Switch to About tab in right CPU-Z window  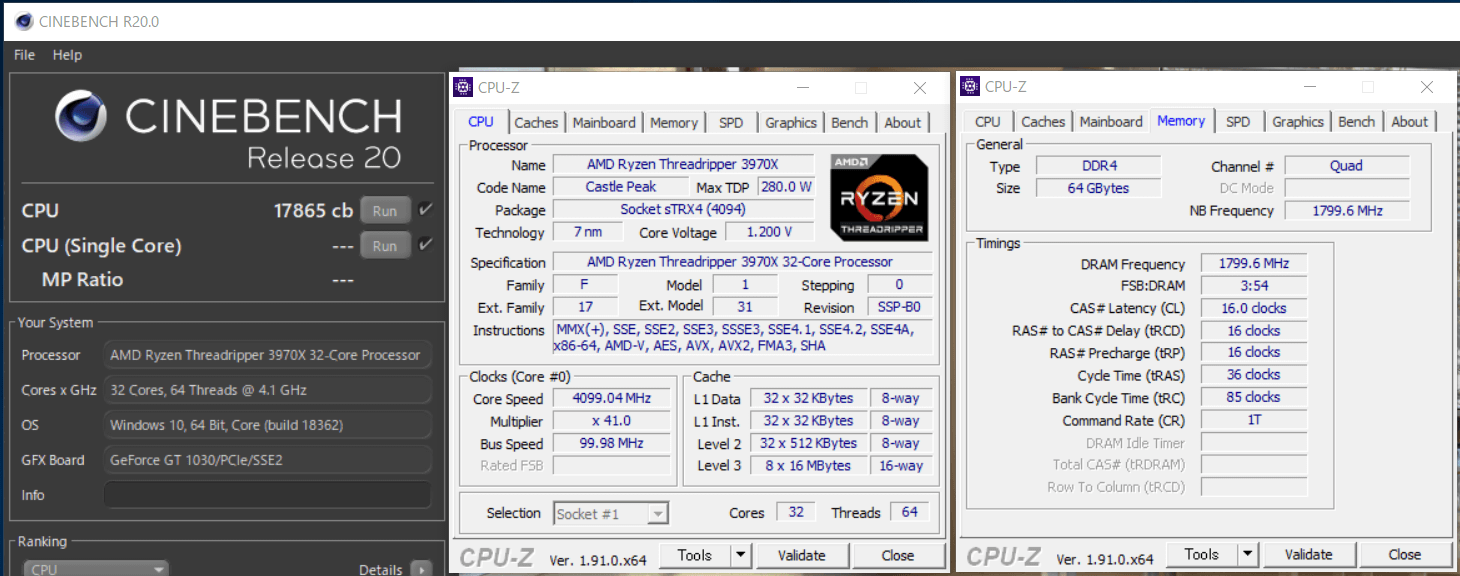1410,122
